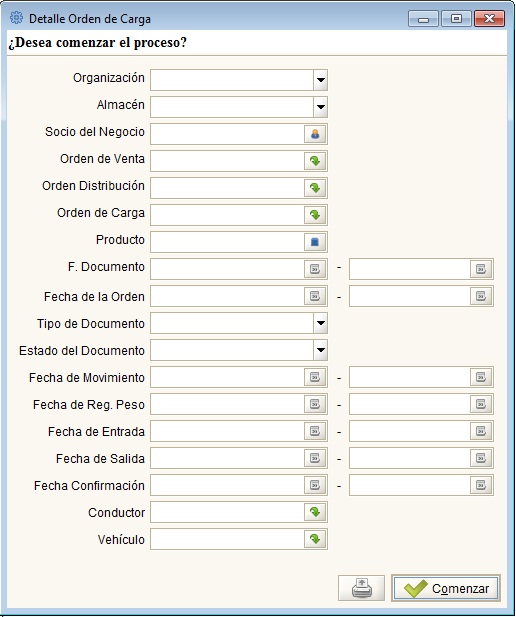
Task: Click the Fecha de Reg. Peso start field
Action: click(x=227, y=404)
